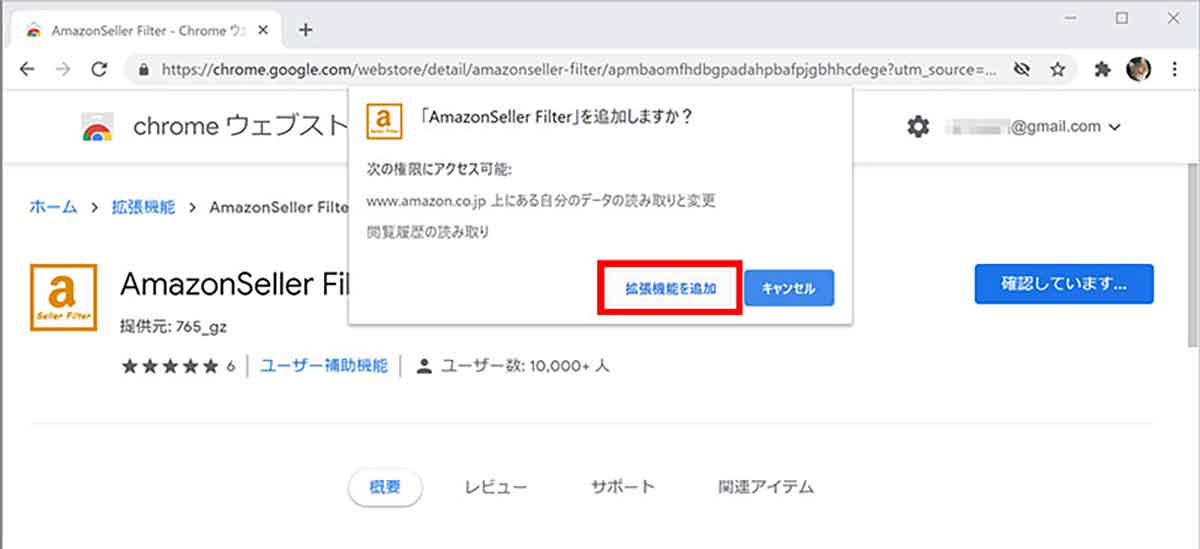
Task: Open a new tab with the plus button
Action: (x=306, y=30)
